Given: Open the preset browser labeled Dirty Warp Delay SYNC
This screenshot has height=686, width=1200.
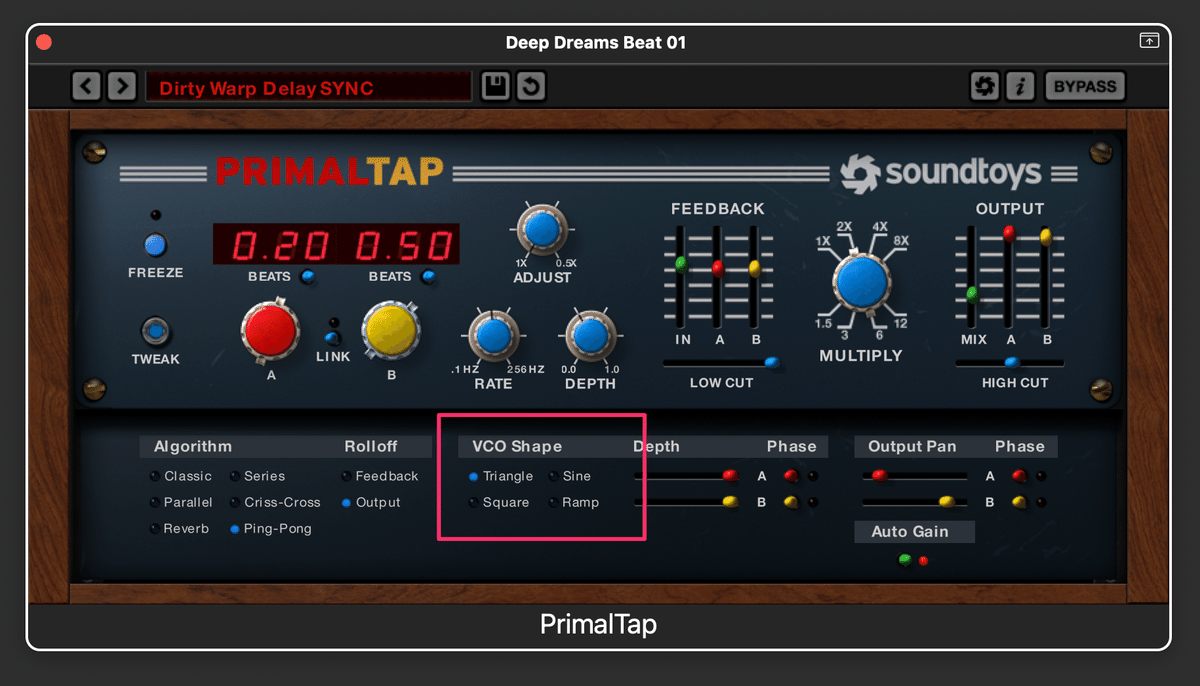Looking at the screenshot, I should pos(308,86).
